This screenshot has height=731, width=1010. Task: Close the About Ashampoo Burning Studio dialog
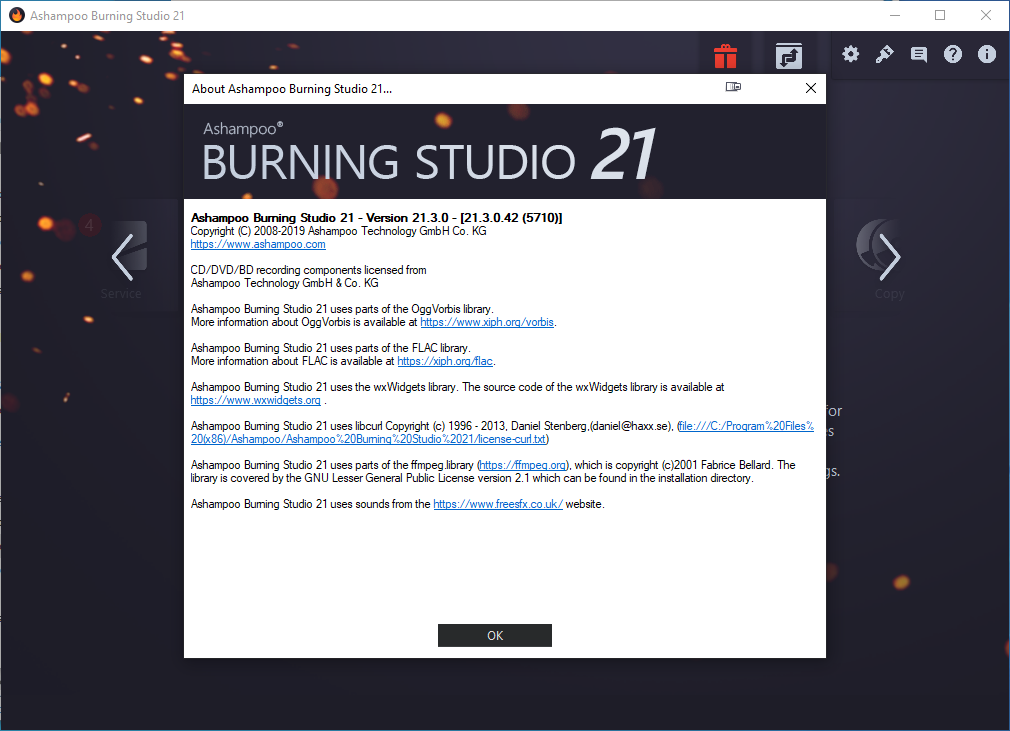[811, 88]
